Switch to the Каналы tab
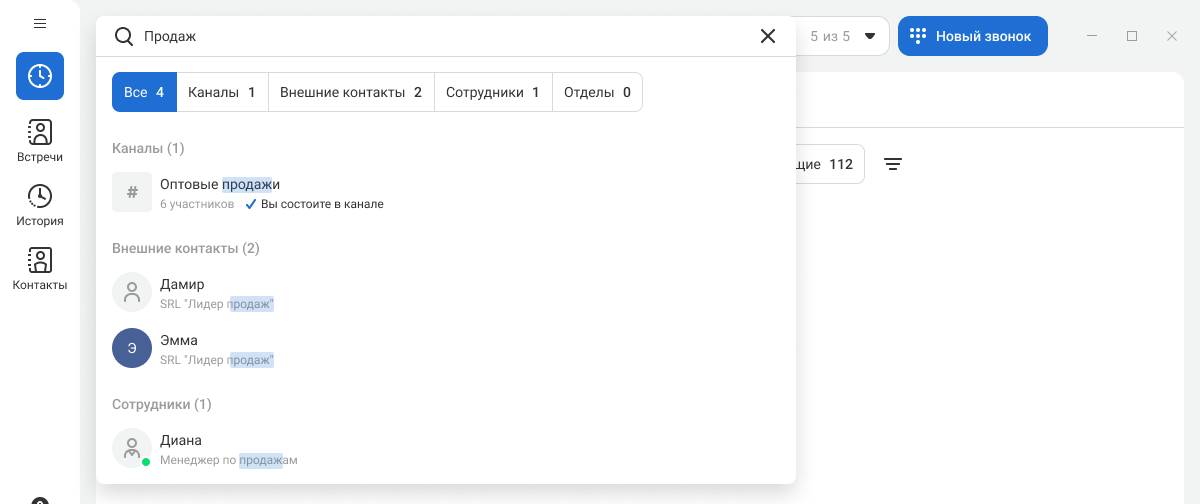This screenshot has width=1200, height=504. (x=222, y=92)
